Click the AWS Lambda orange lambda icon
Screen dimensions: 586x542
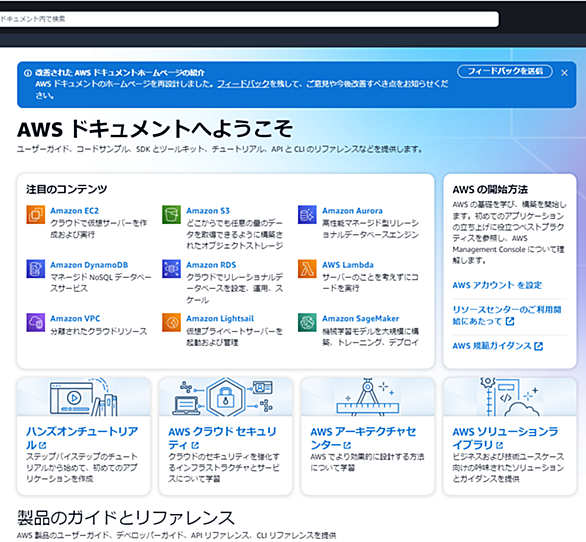[307, 269]
